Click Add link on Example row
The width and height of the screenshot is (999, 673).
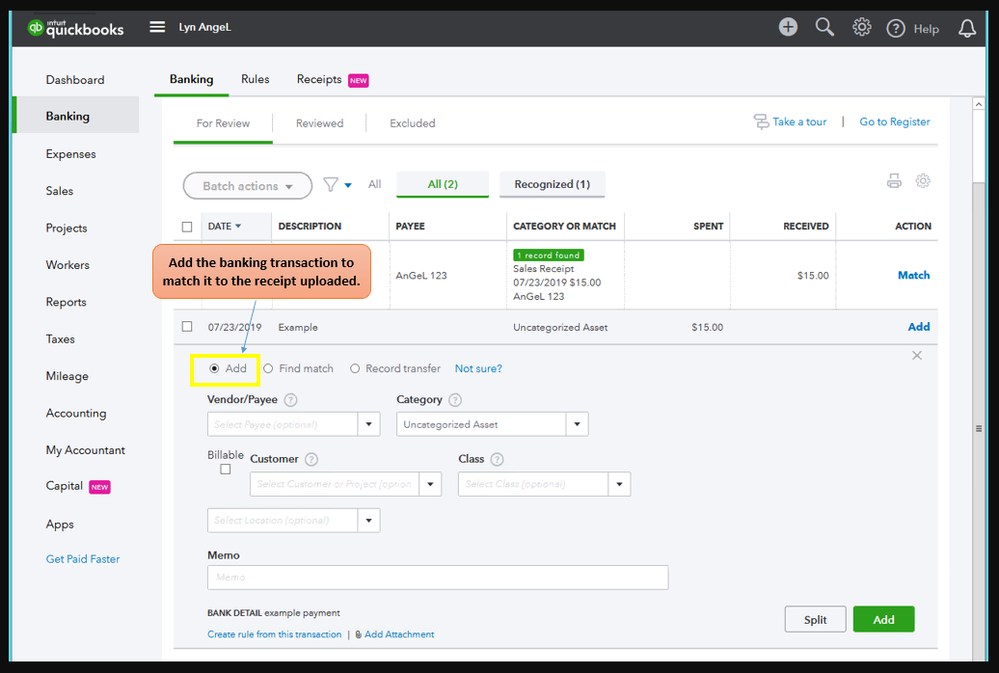pyautogui.click(x=919, y=327)
